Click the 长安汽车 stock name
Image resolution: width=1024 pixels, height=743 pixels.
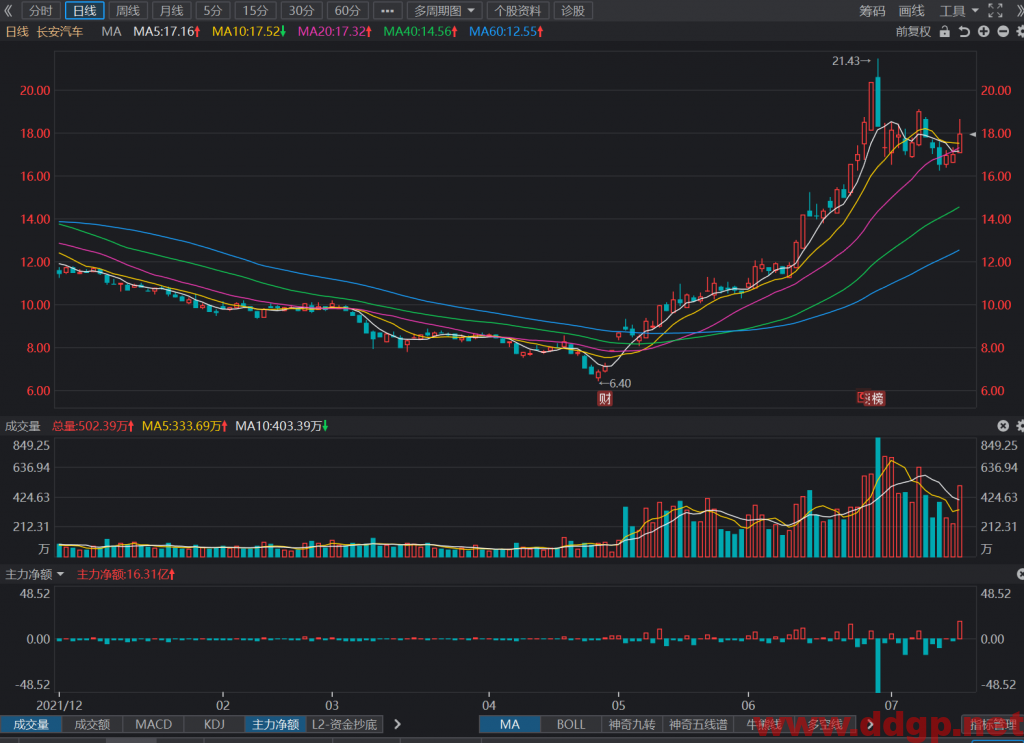(x=59, y=31)
